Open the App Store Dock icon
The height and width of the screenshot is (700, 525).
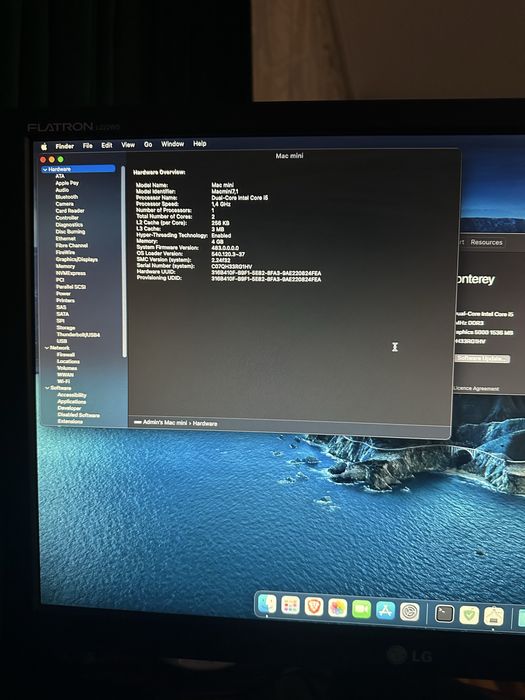point(385,610)
